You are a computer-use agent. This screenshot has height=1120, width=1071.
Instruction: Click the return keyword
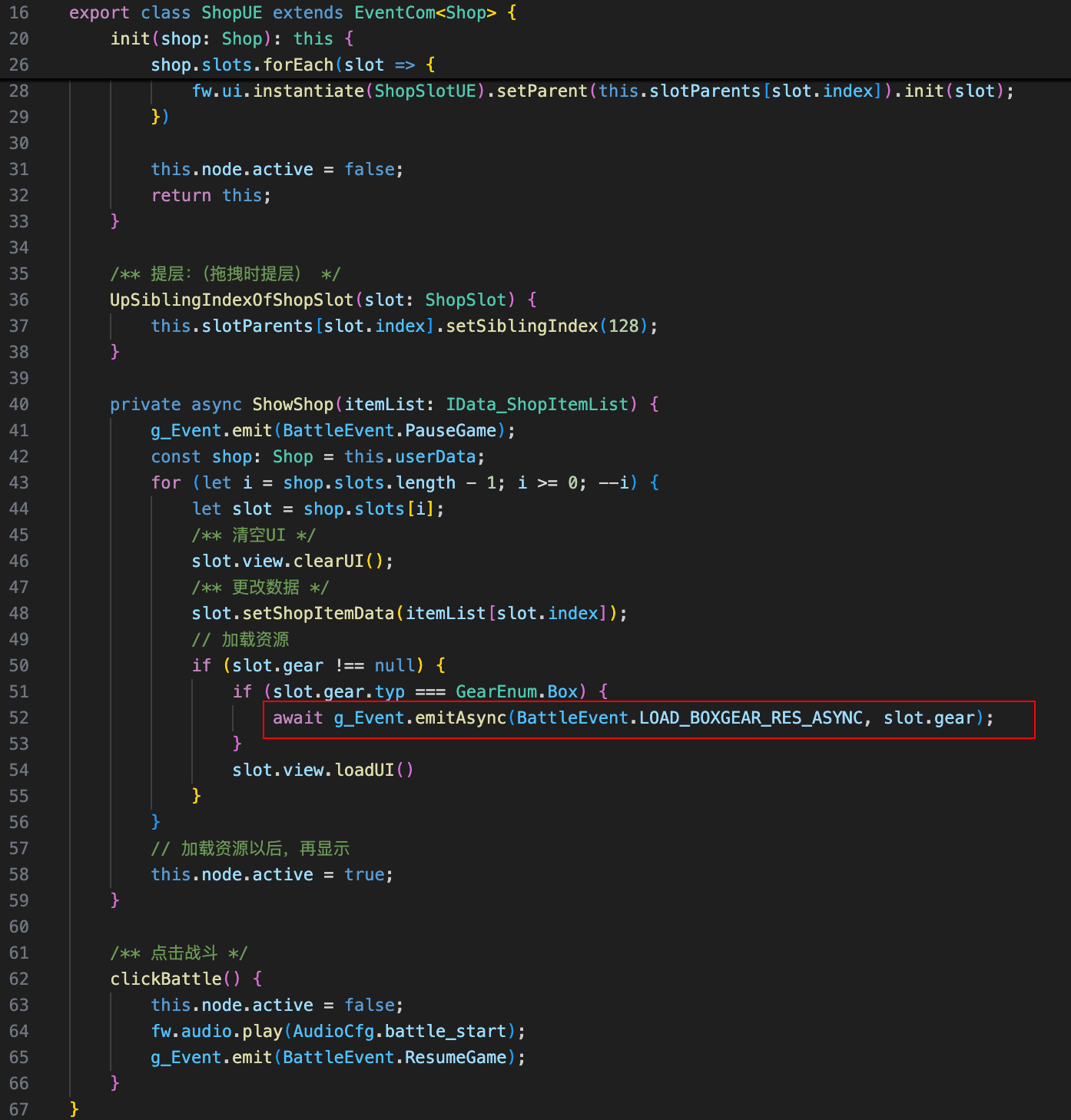click(181, 195)
